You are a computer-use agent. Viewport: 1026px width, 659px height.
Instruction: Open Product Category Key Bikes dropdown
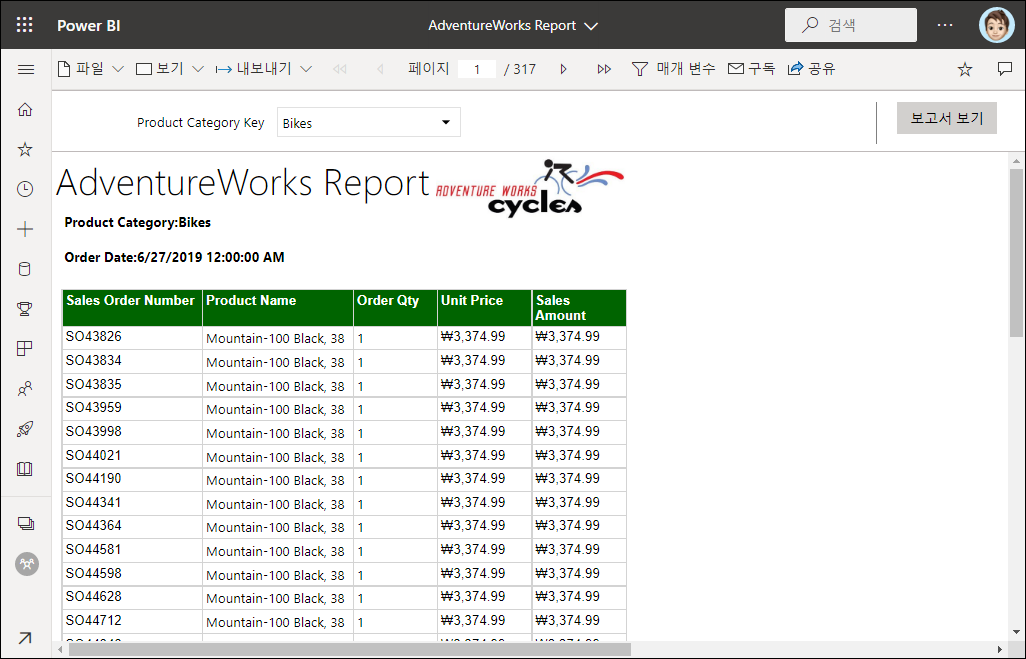point(368,122)
